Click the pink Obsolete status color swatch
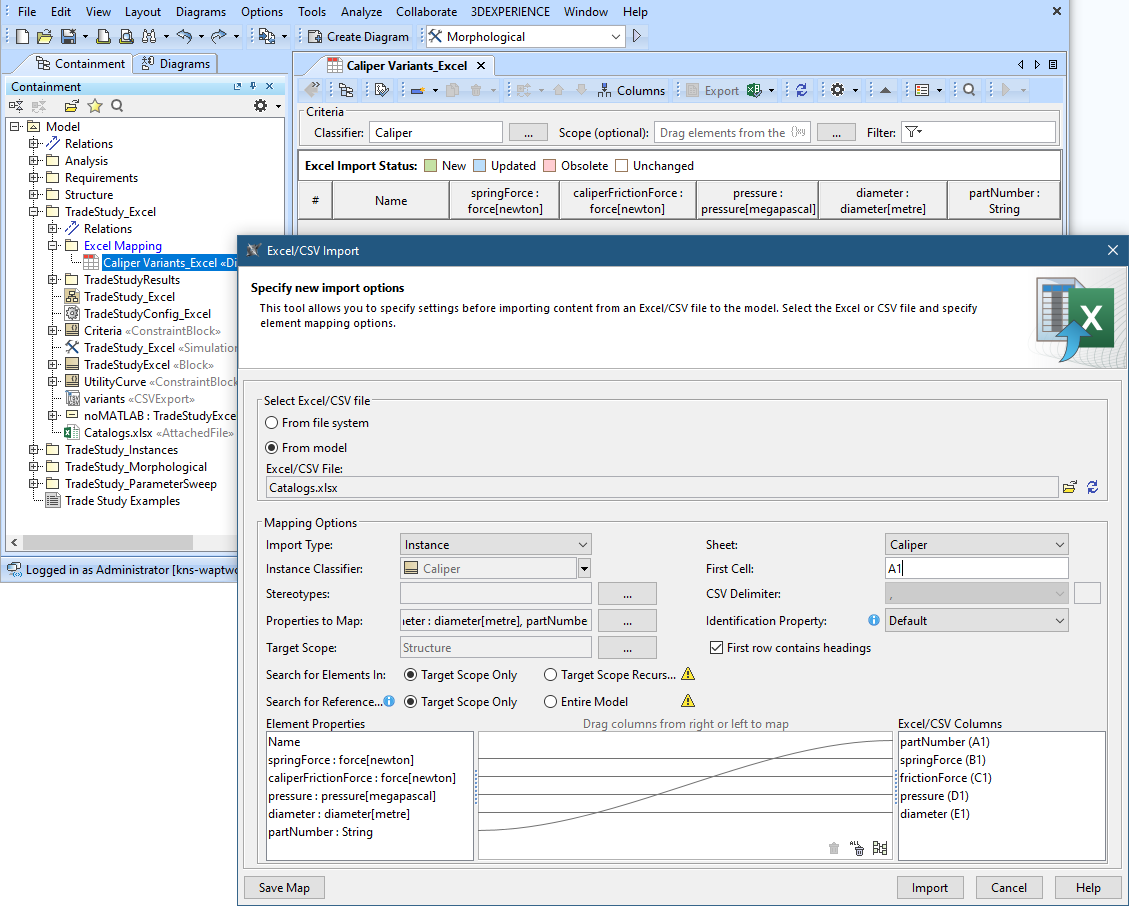The width and height of the screenshot is (1129, 906). [549, 166]
